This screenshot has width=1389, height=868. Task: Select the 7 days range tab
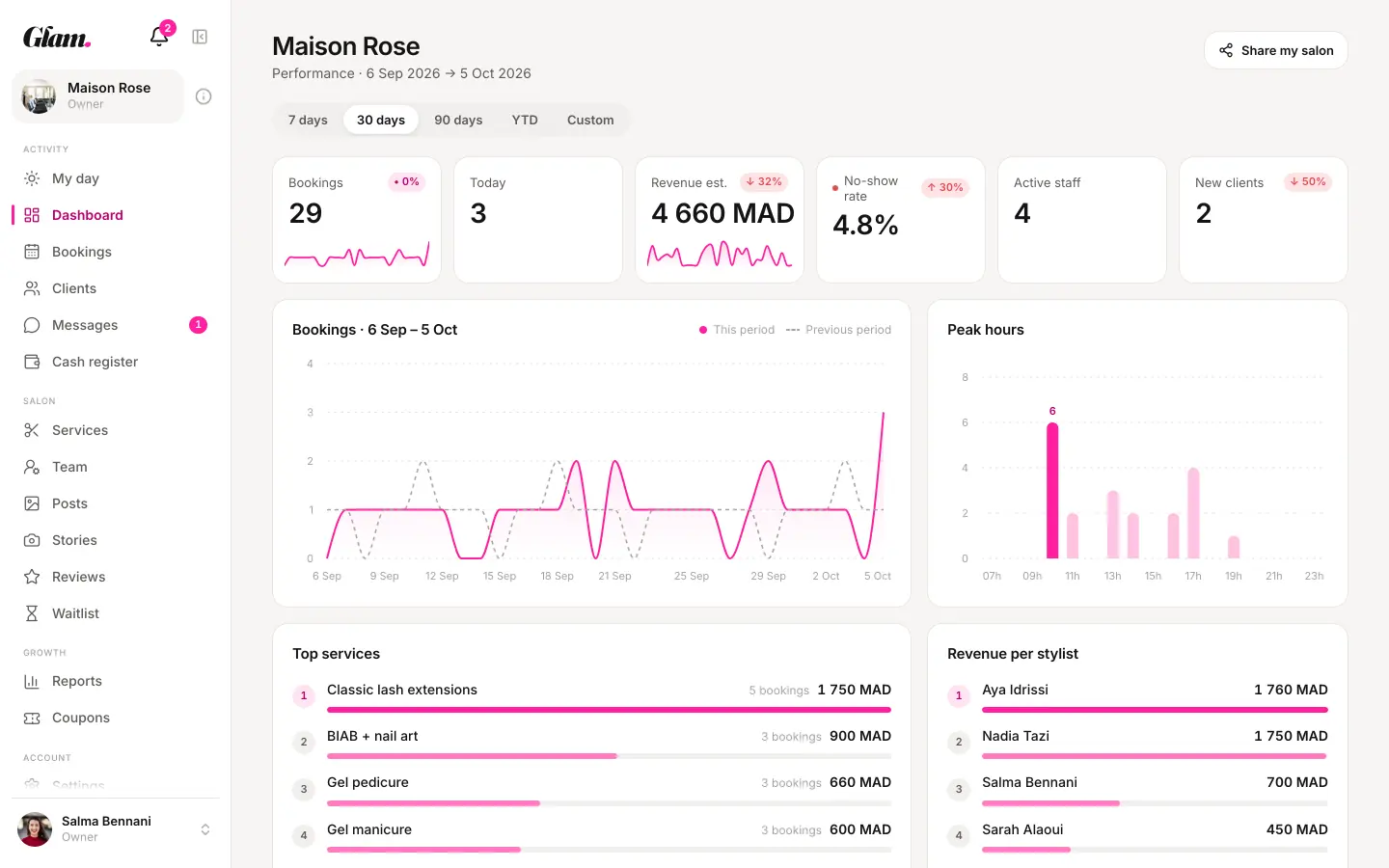point(308,120)
